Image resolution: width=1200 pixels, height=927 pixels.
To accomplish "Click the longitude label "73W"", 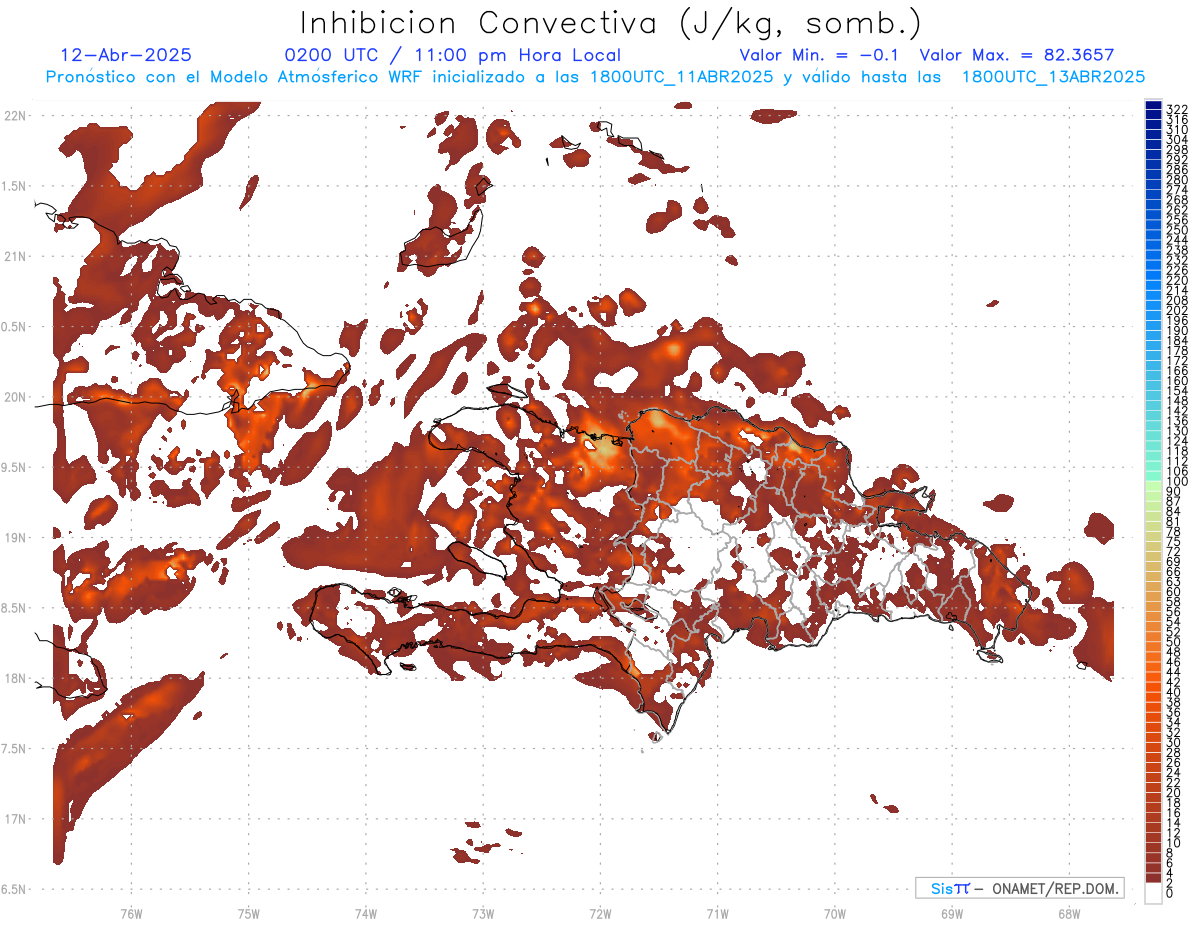I will pyautogui.click(x=483, y=913).
